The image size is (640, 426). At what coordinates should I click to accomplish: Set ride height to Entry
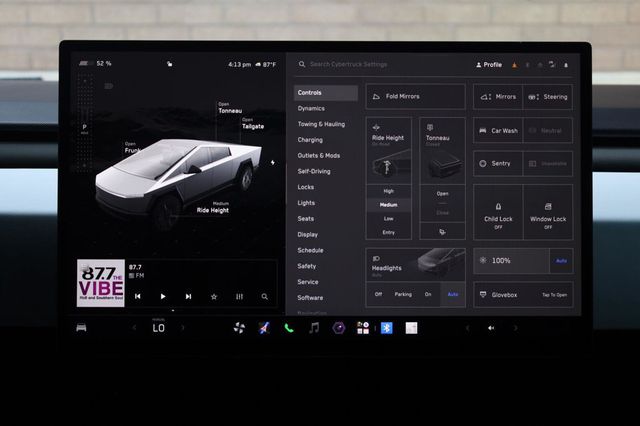(x=389, y=232)
